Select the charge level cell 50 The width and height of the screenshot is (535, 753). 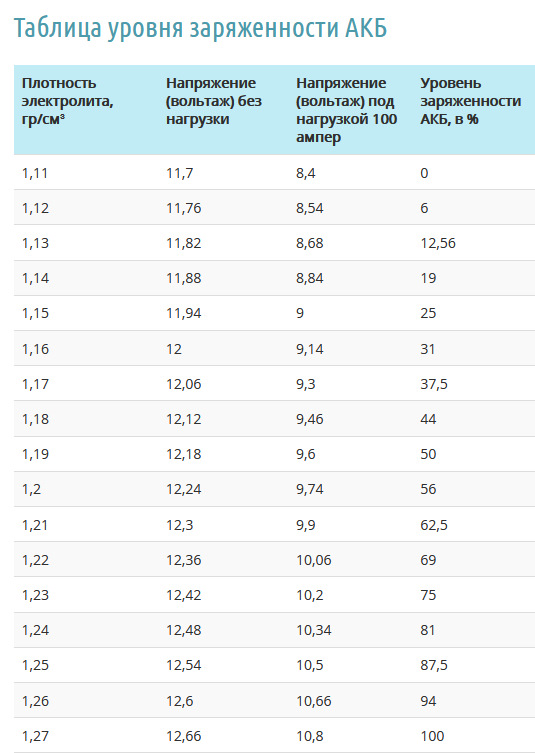point(428,454)
